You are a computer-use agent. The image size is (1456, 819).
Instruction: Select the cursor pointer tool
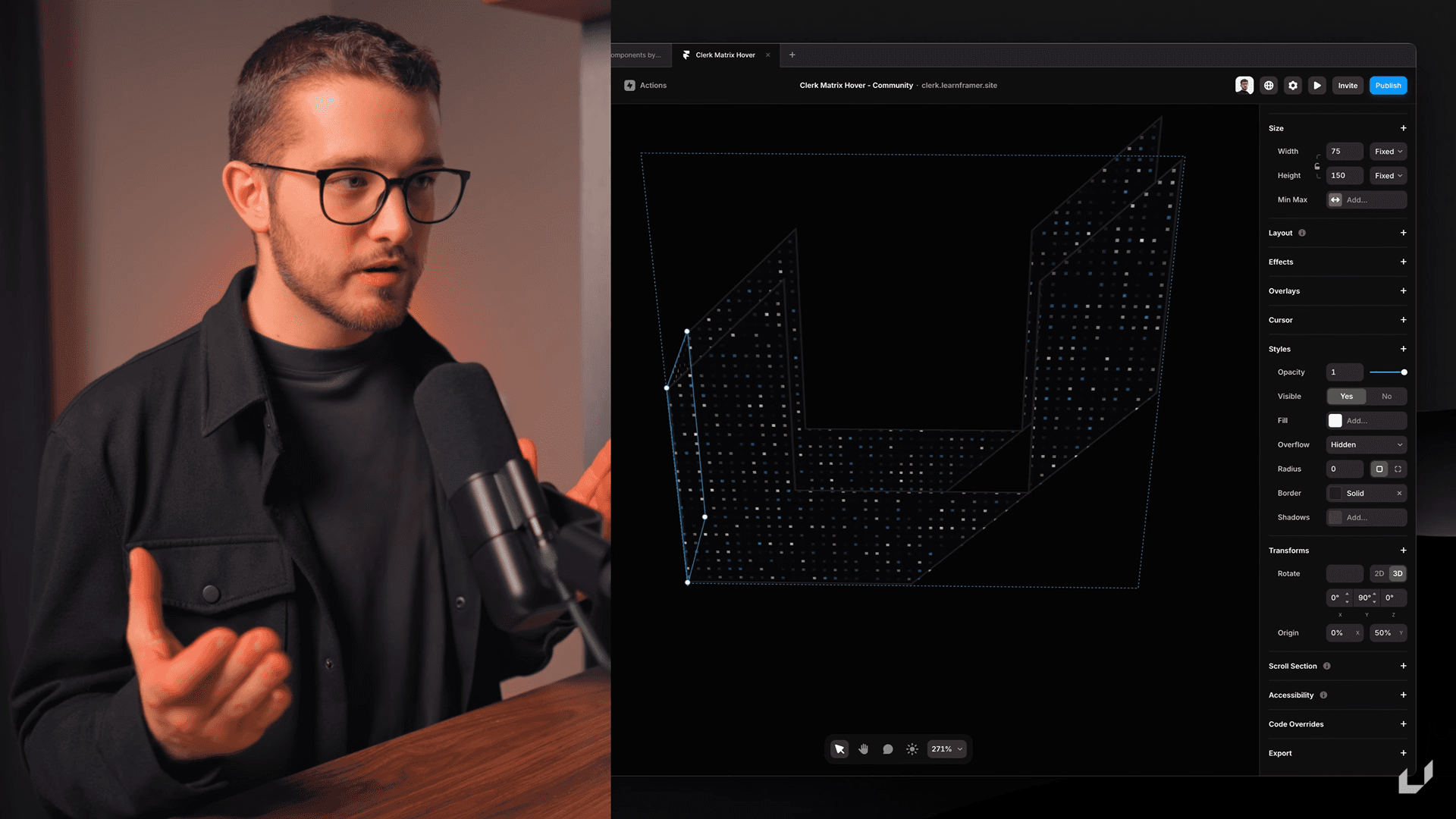pos(839,749)
